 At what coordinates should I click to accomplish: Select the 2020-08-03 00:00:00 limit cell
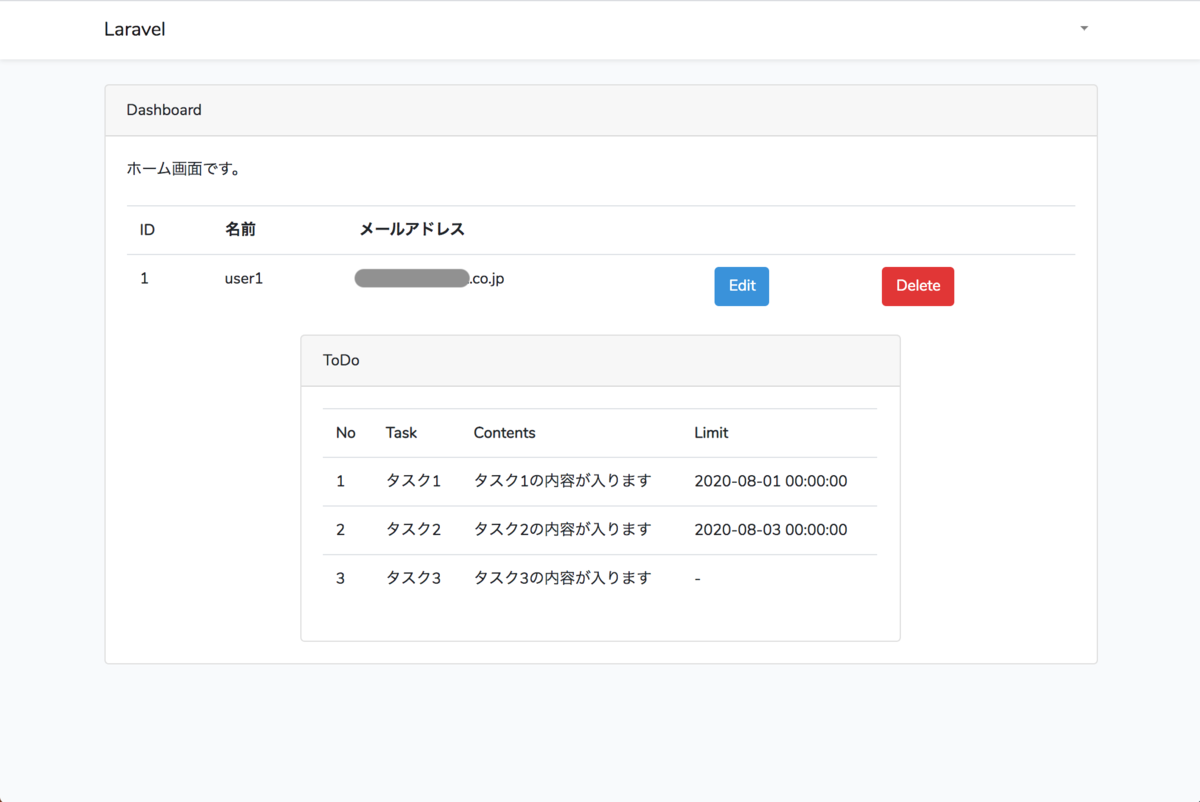771,530
